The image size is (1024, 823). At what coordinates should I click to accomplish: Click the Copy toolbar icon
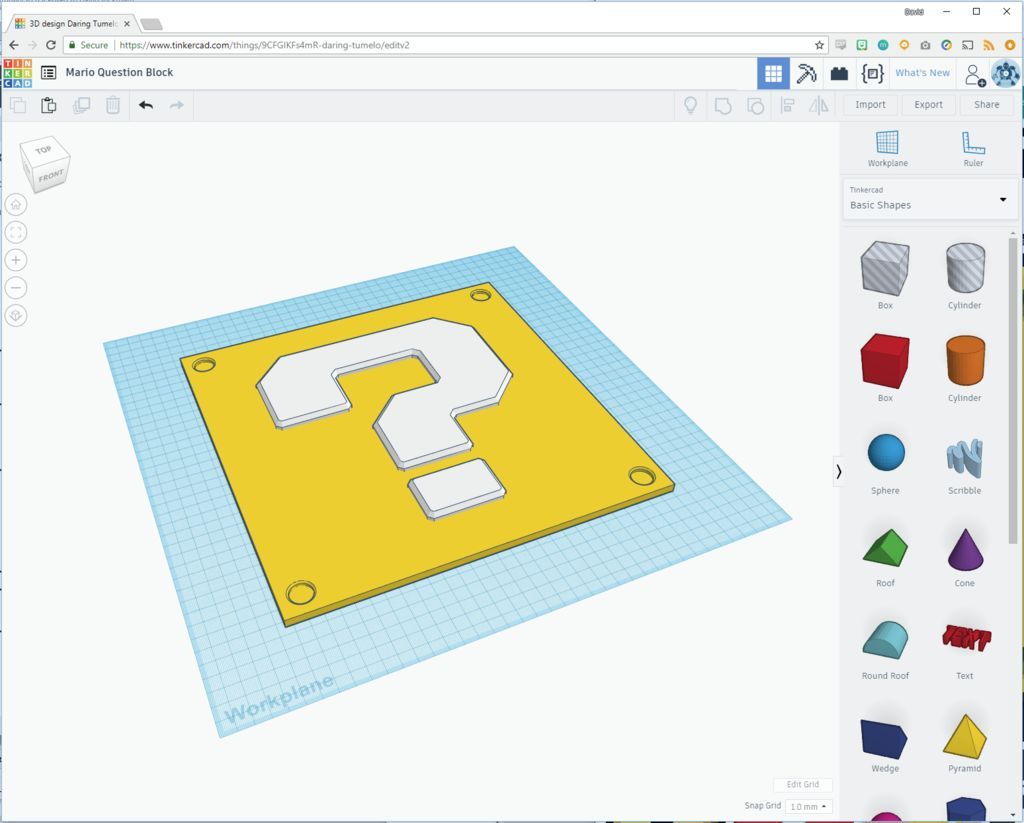[18, 105]
